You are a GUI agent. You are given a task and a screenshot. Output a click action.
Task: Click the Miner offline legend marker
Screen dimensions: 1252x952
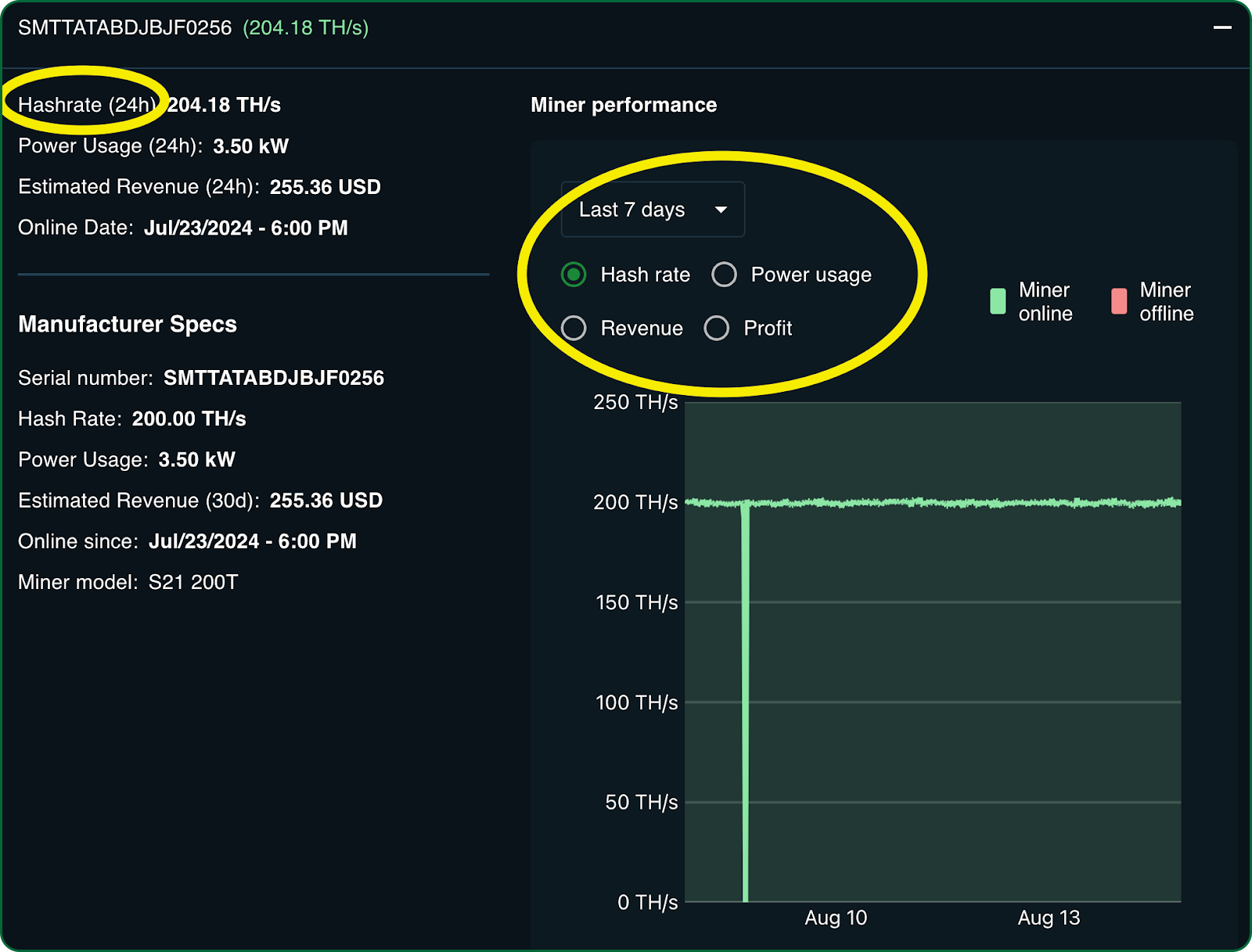(x=1119, y=301)
